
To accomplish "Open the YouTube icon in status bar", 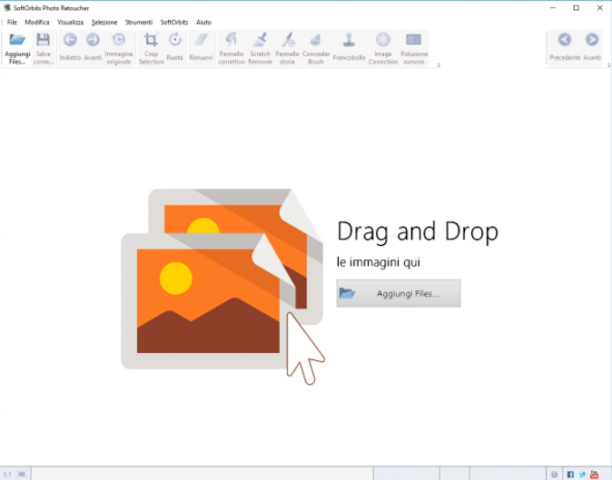I will (594, 475).
